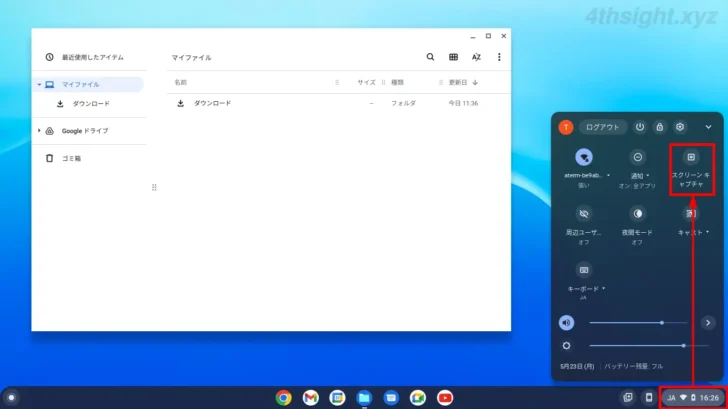Click the 今日 11:36 date cell

[463, 103]
